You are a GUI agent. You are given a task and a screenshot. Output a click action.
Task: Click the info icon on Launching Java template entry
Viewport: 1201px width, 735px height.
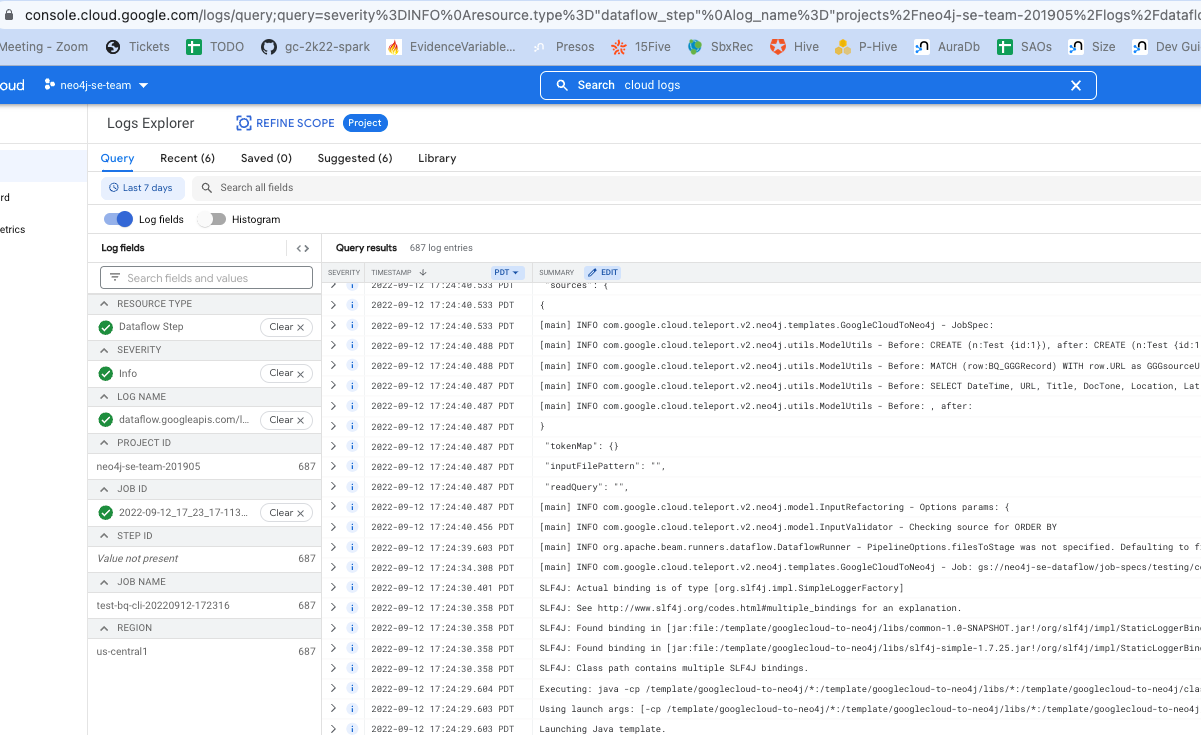pyautogui.click(x=352, y=729)
